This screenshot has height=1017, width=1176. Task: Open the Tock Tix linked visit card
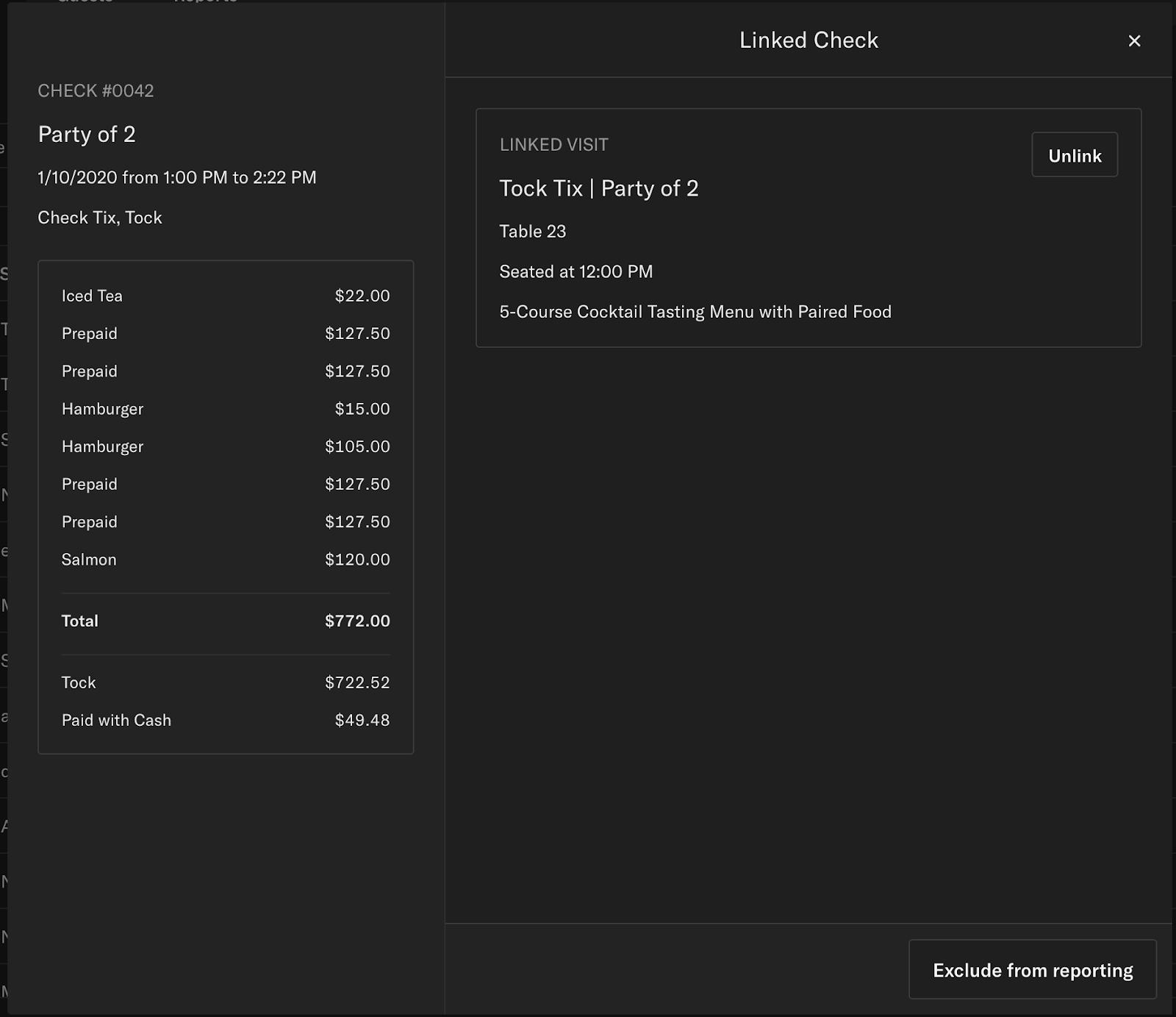[808, 226]
